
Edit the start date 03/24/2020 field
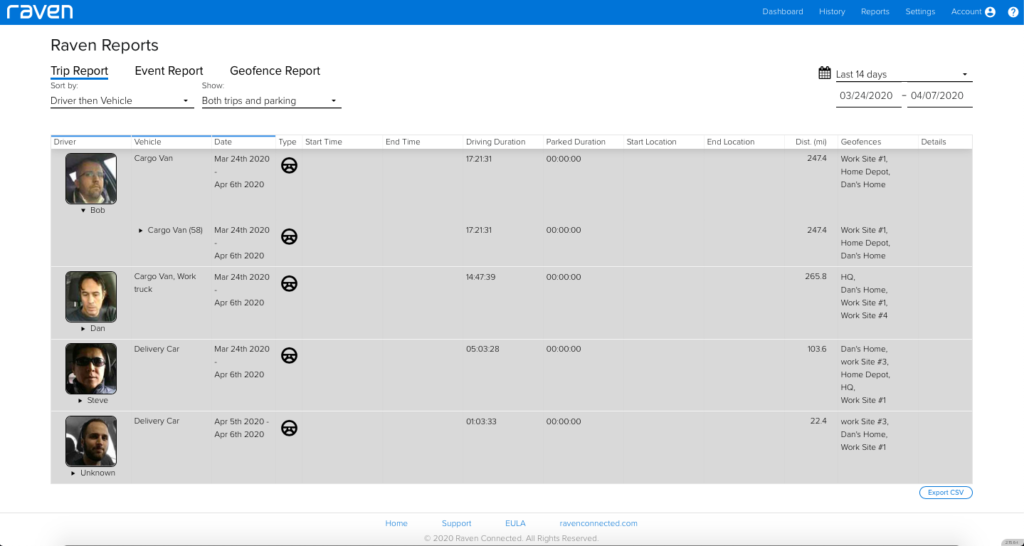pos(869,95)
